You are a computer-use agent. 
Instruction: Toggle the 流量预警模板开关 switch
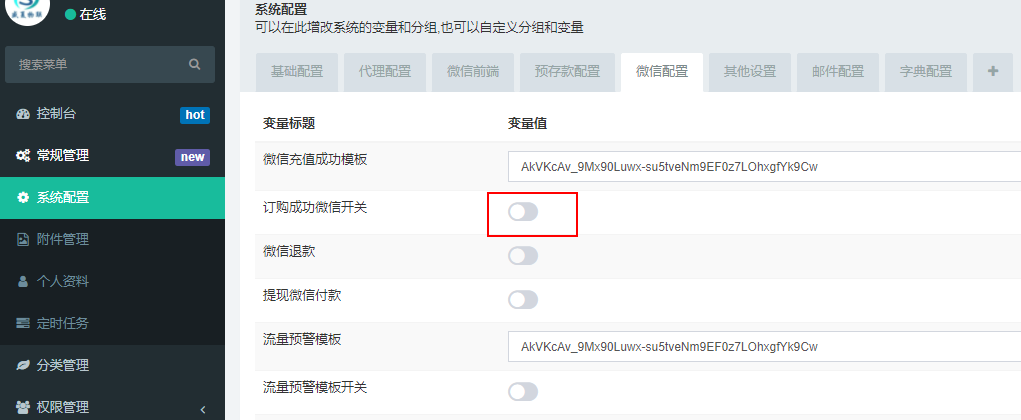coord(523,391)
